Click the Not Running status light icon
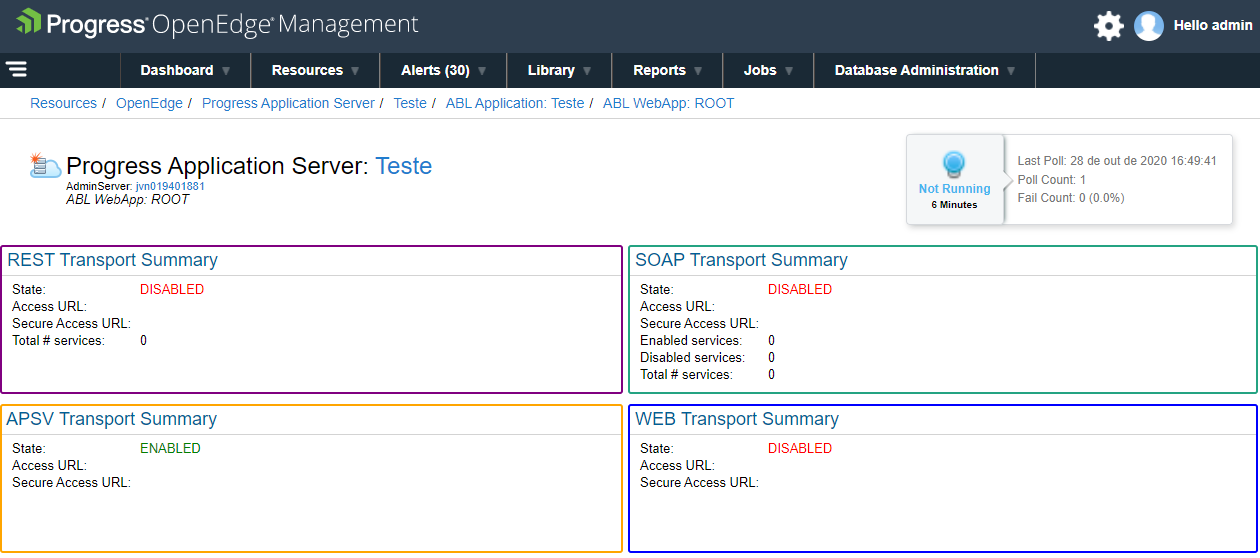The image size is (1260, 558). pyautogui.click(x=954, y=164)
